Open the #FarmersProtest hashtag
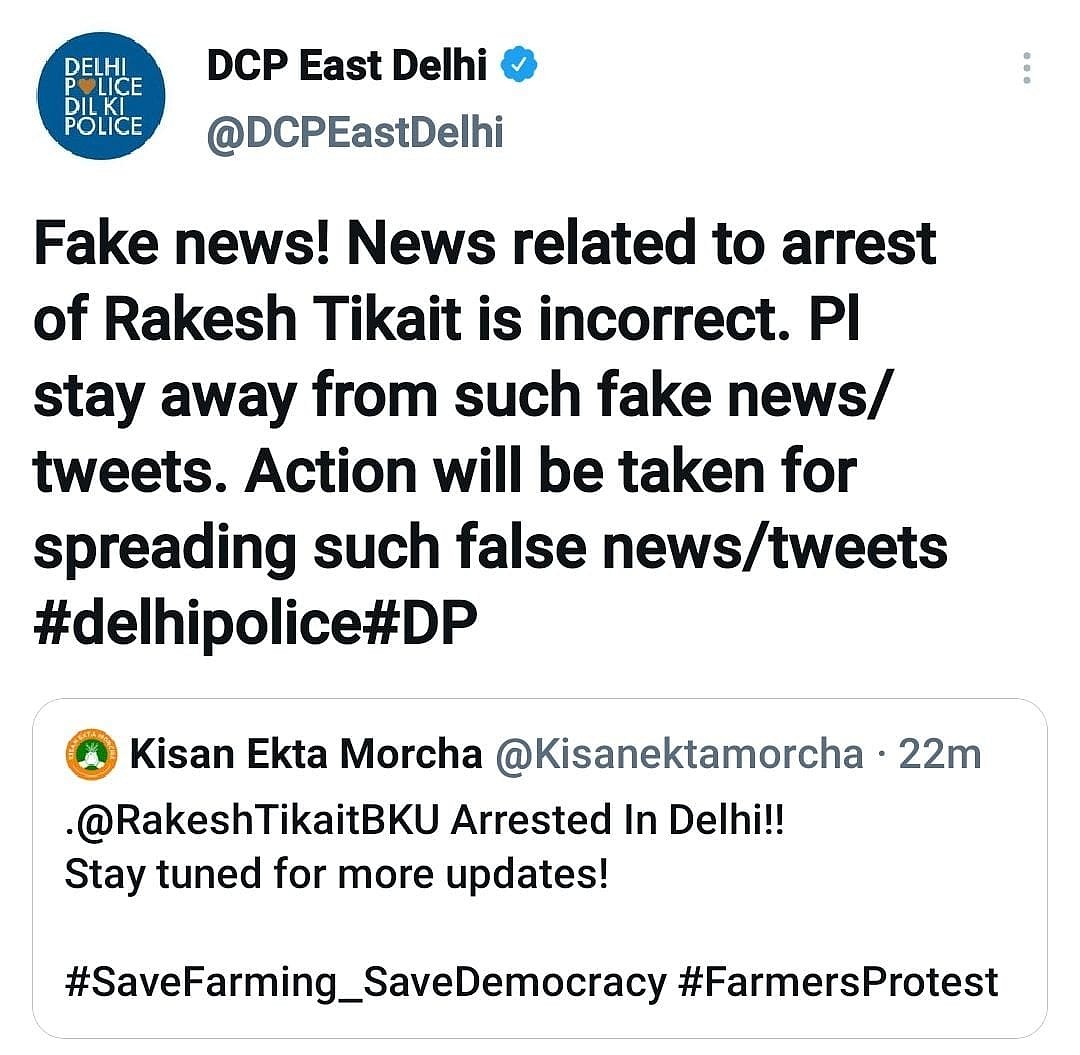 coord(840,983)
